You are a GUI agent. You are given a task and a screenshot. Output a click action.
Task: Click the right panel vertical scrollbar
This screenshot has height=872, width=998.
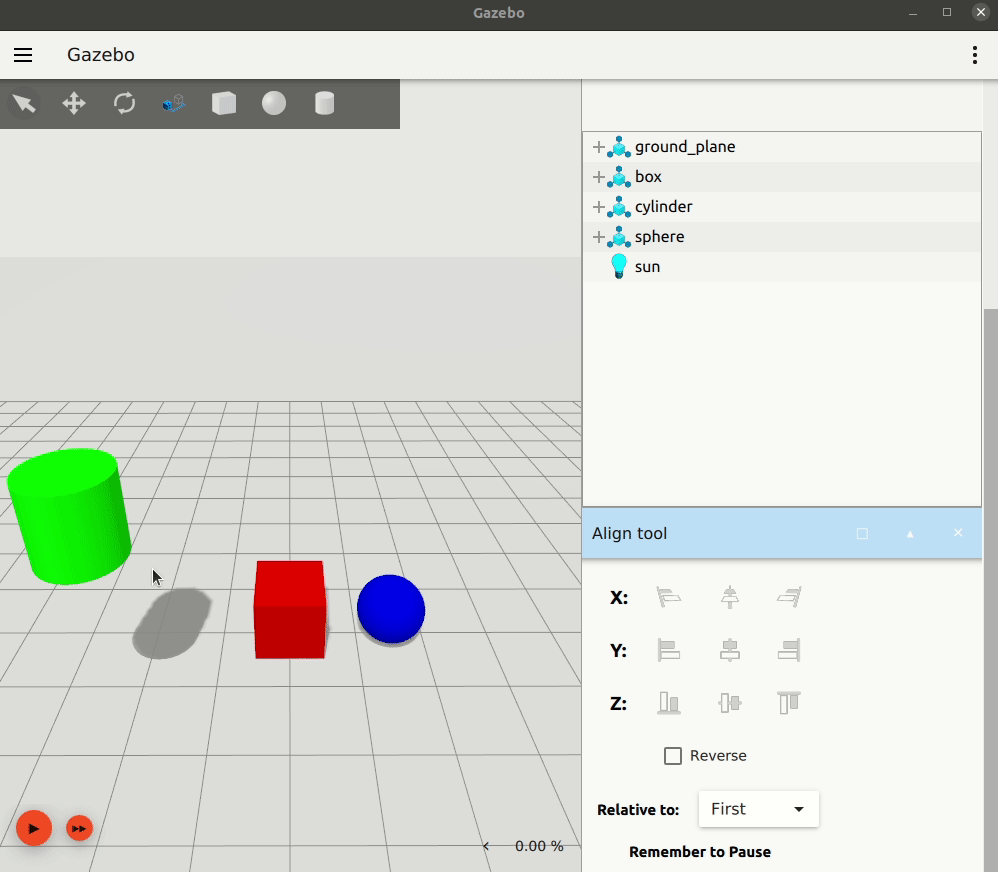[x=990, y=590]
